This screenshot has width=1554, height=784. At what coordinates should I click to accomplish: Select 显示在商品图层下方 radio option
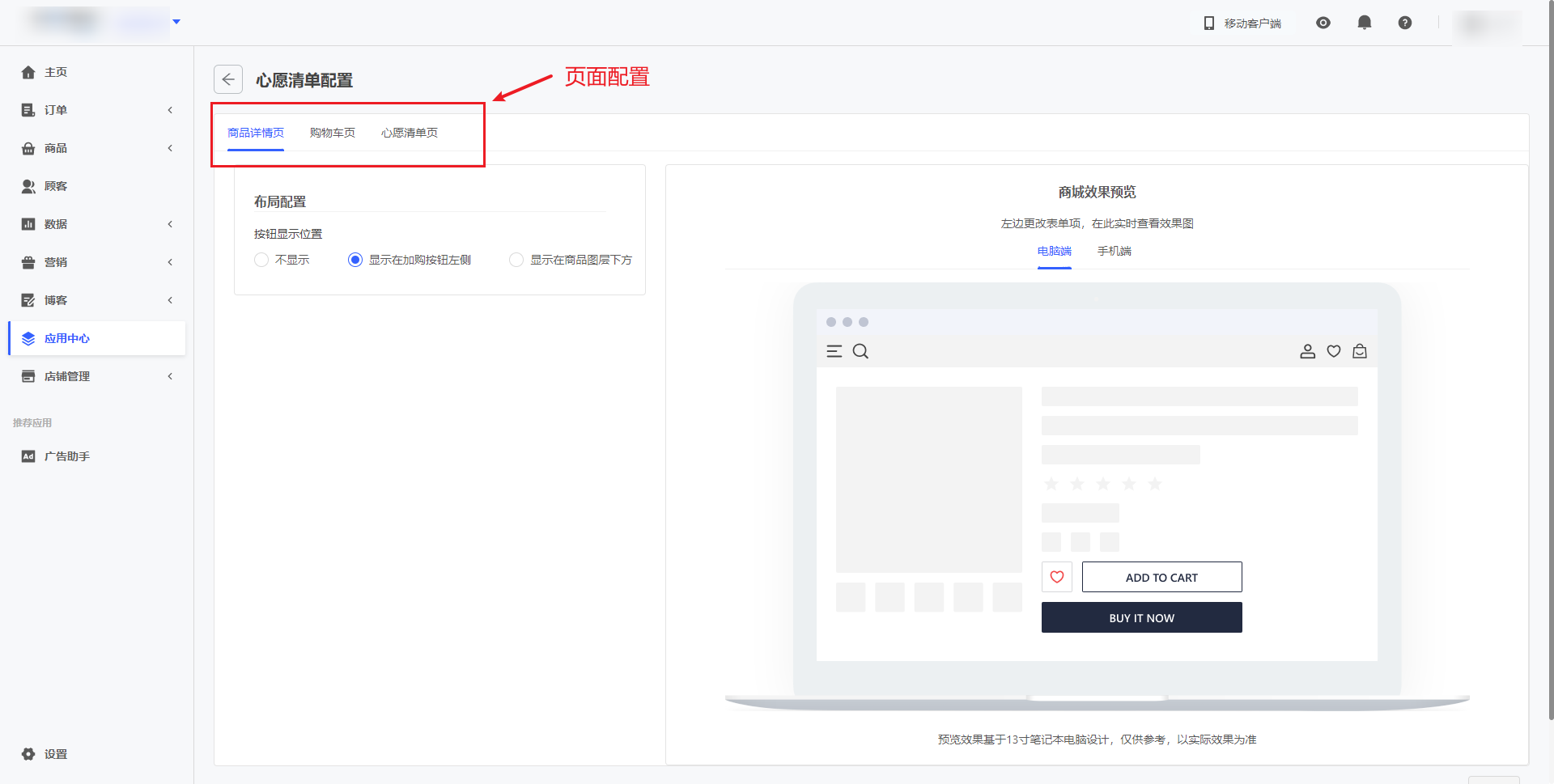point(516,260)
